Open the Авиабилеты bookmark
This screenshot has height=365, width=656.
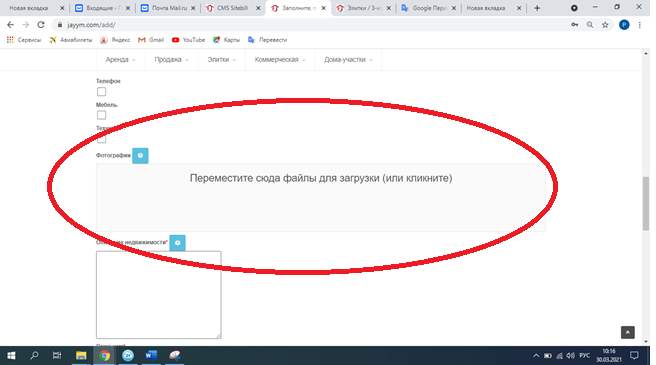[x=71, y=40]
